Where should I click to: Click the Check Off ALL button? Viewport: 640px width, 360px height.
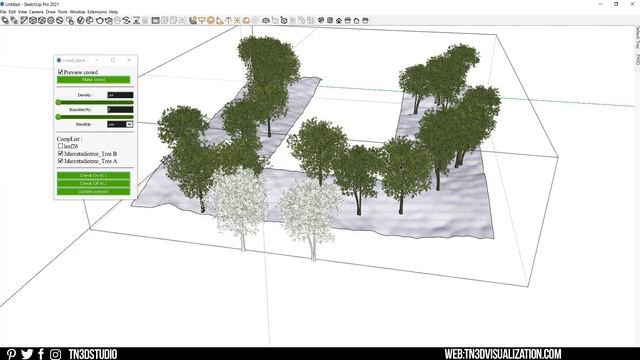coord(93,183)
